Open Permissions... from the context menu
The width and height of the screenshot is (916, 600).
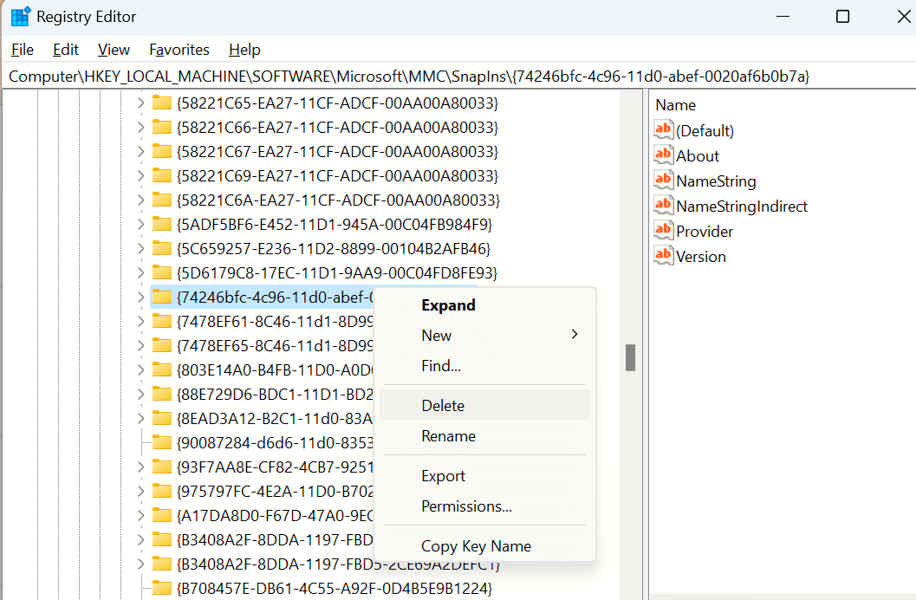pyautogui.click(x=466, y=506)
